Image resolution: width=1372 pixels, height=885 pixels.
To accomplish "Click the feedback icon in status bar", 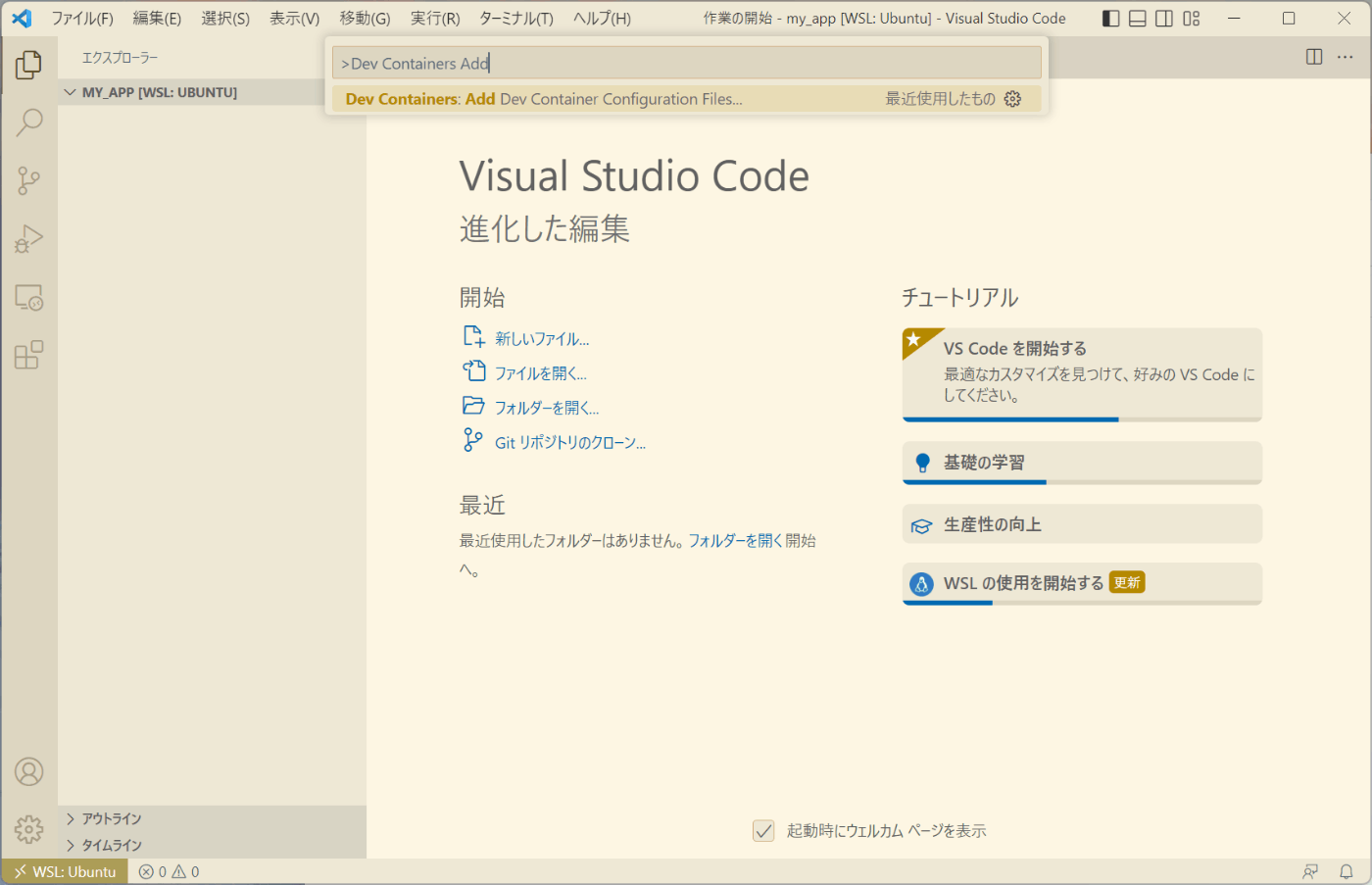I will [x=1310, y=871].
